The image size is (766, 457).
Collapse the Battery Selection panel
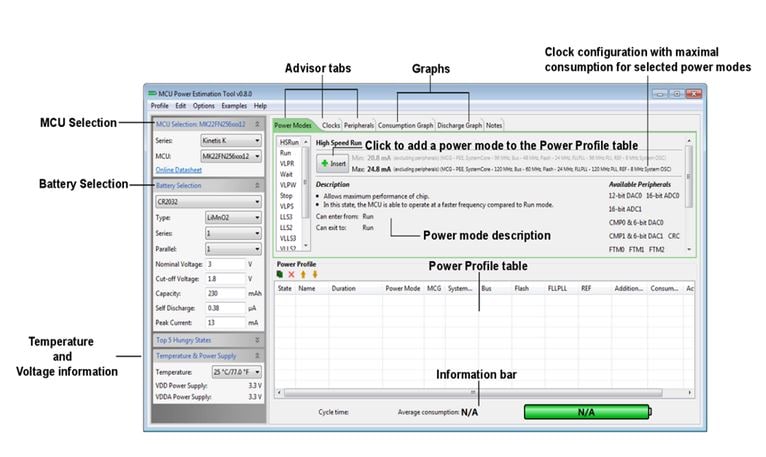(x=258, y=185)
